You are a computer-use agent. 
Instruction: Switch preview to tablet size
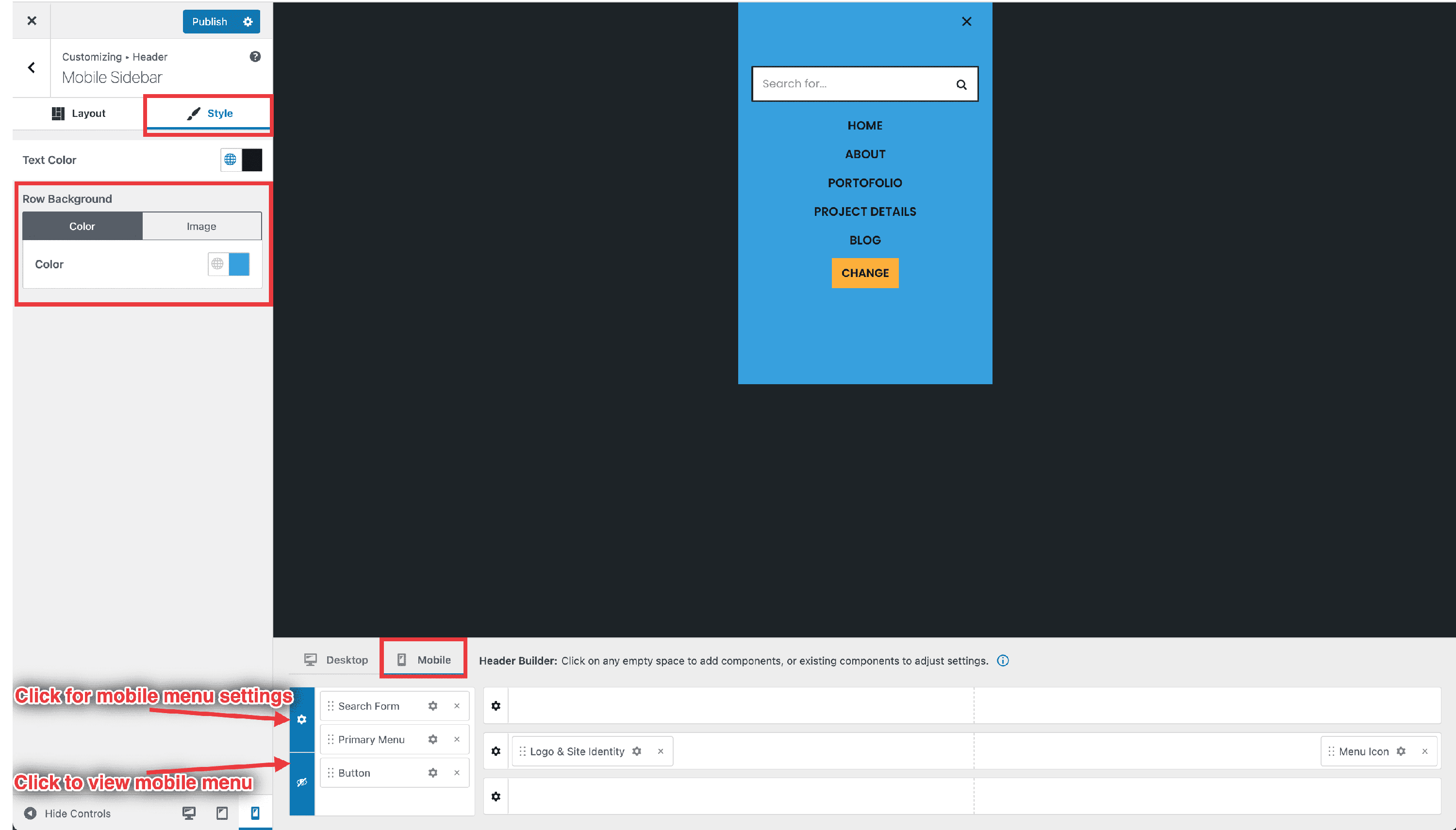pos(222,813)
